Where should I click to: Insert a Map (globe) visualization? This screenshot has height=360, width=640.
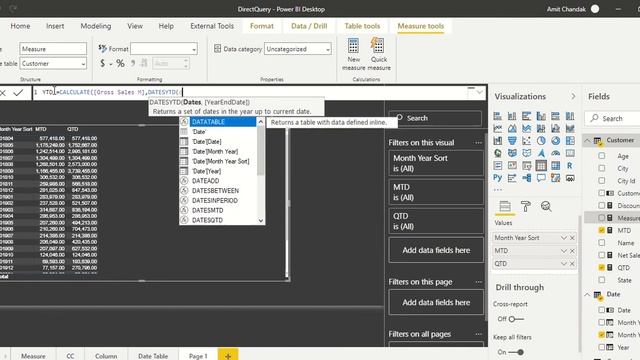click(498, 153)
